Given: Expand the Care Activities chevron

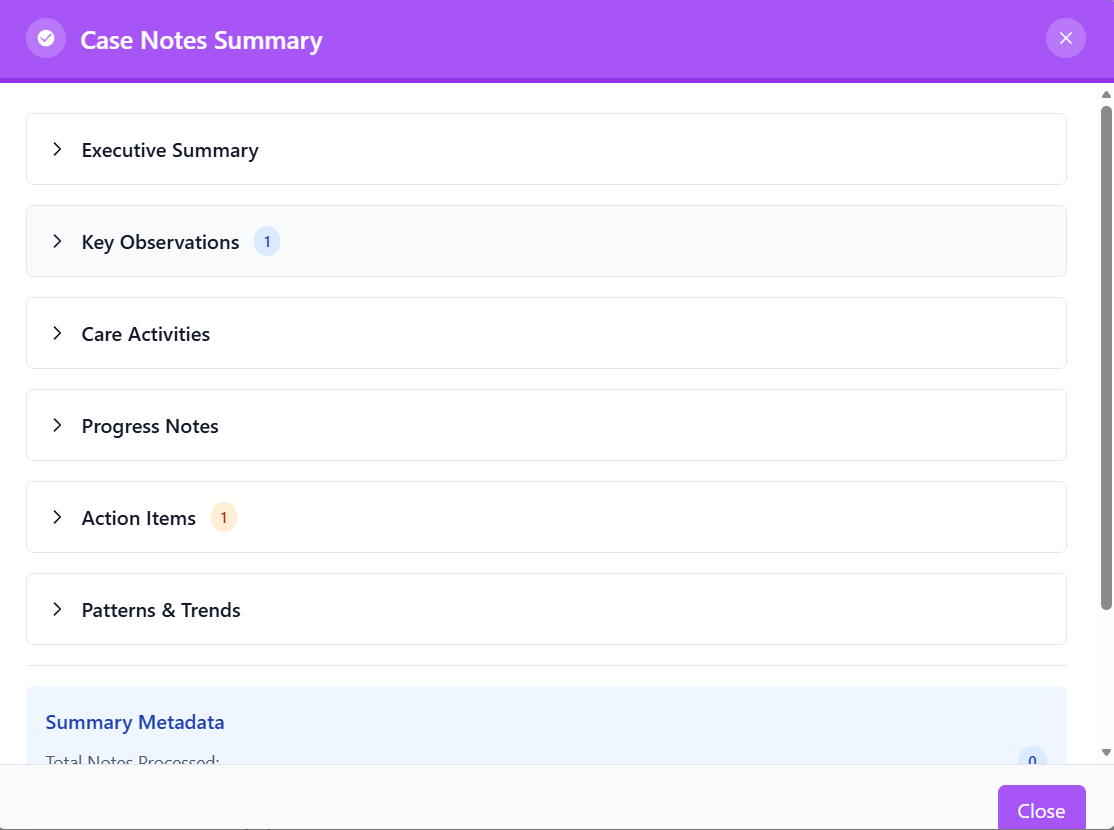Looking at the screenshot, I should [58, 333].
